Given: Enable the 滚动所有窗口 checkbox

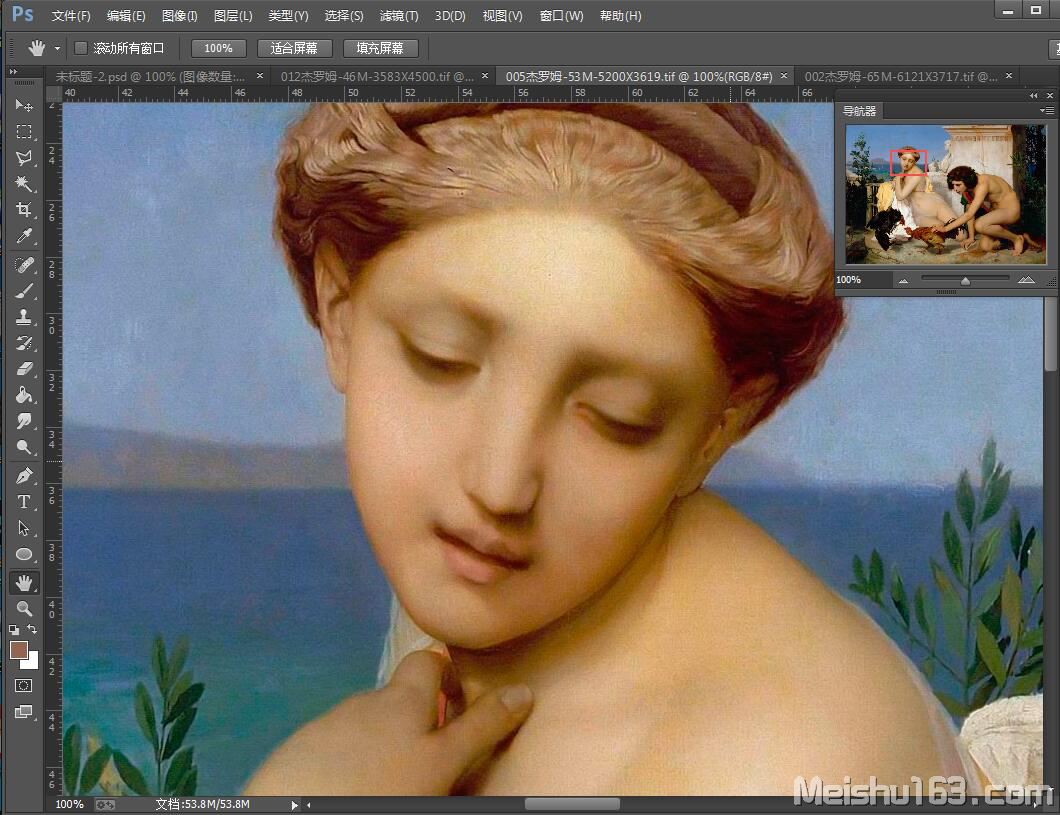Looking at the screenshot, I should (81, 48).
